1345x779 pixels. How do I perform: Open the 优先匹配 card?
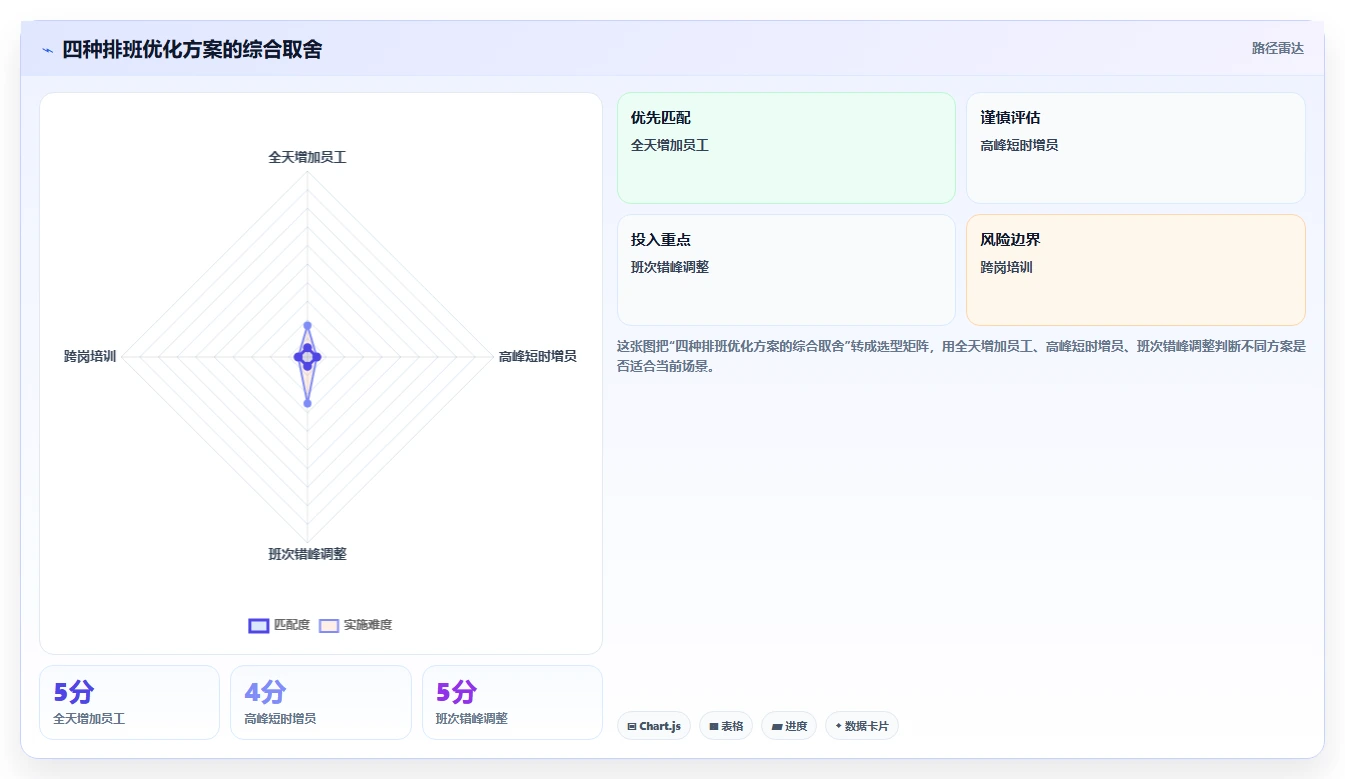786,148
